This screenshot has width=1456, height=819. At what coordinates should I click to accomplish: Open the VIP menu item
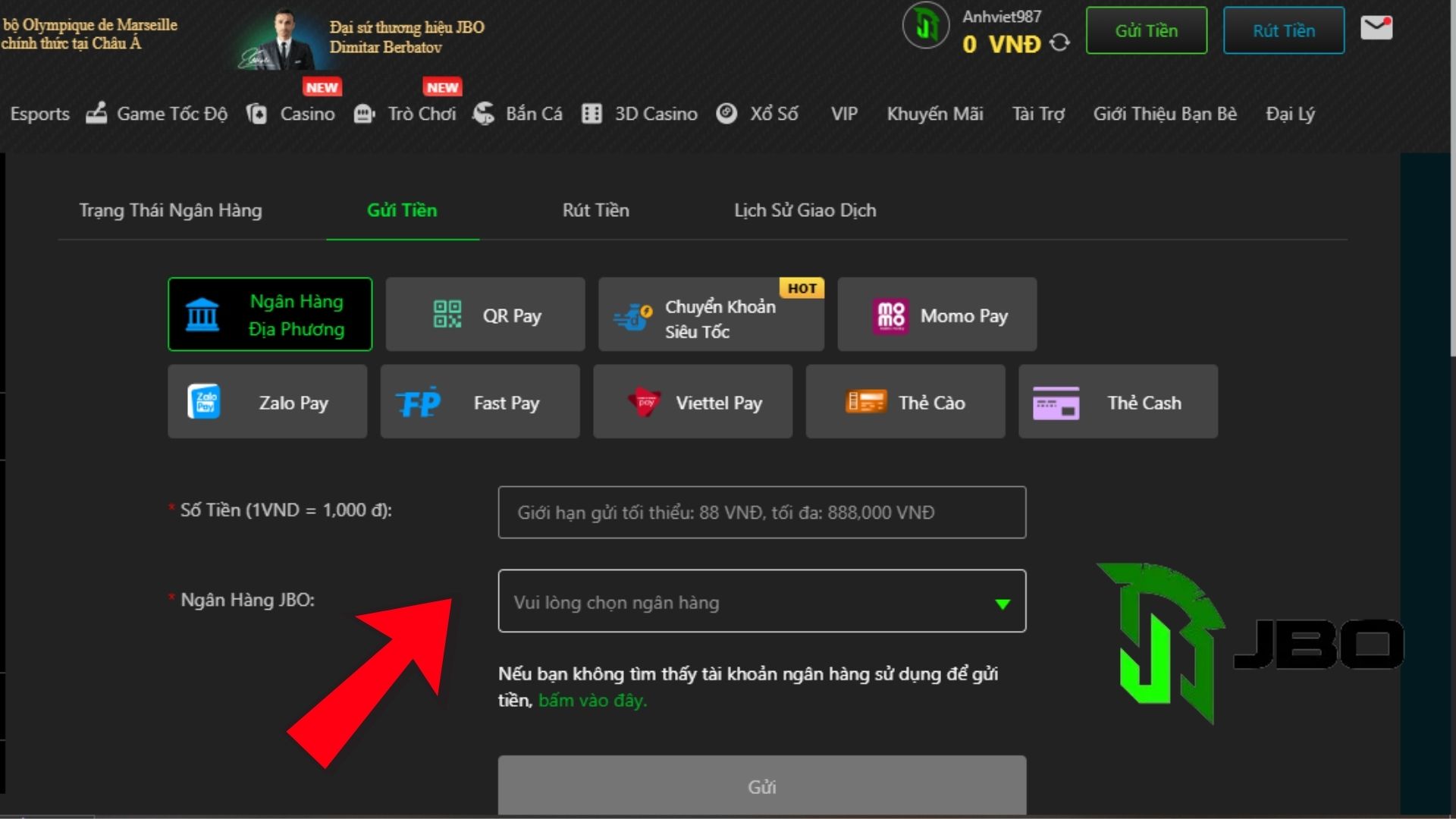[x=844, y=114]
